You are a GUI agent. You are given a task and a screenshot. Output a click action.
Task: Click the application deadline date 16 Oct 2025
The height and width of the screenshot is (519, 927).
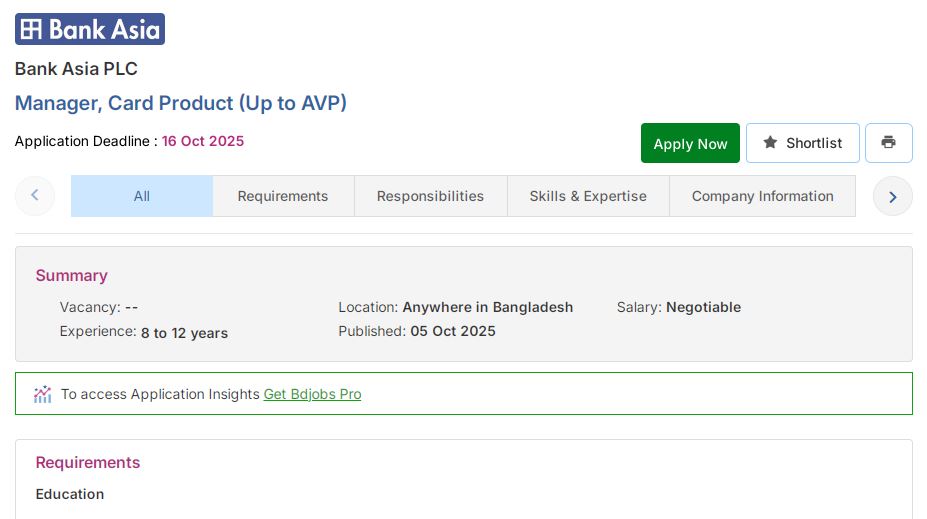click(203, 141)
